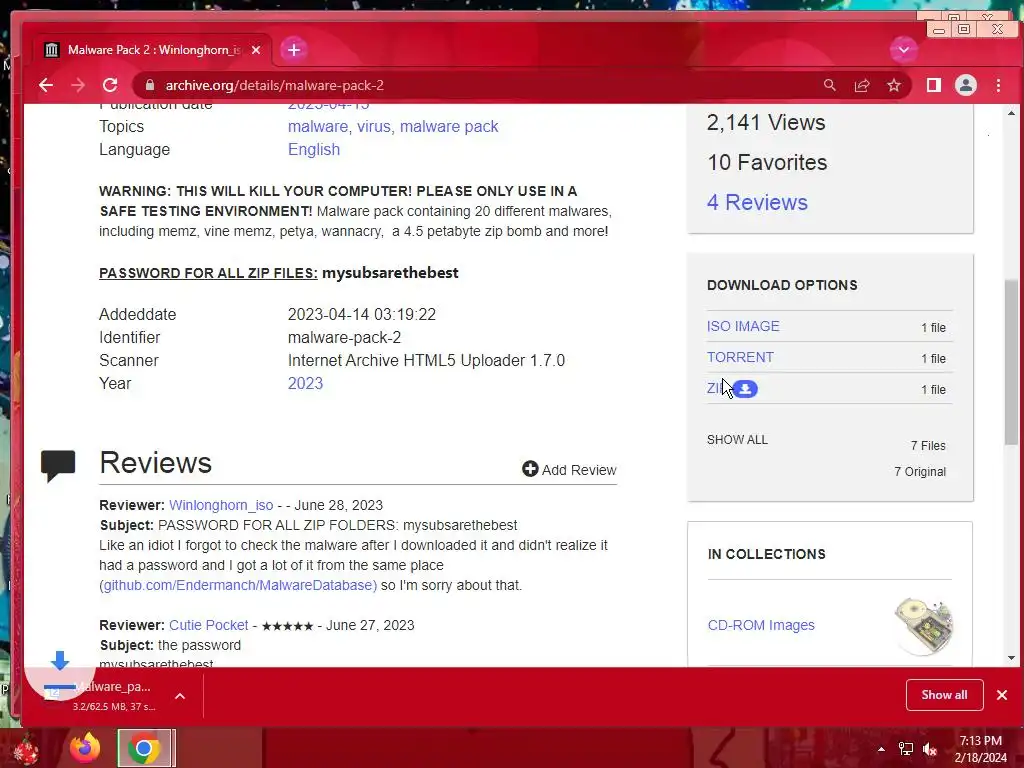Open the tab search dropdown arrow
This screenshot has width=1024, height=768.
click(x=904, y=50)
